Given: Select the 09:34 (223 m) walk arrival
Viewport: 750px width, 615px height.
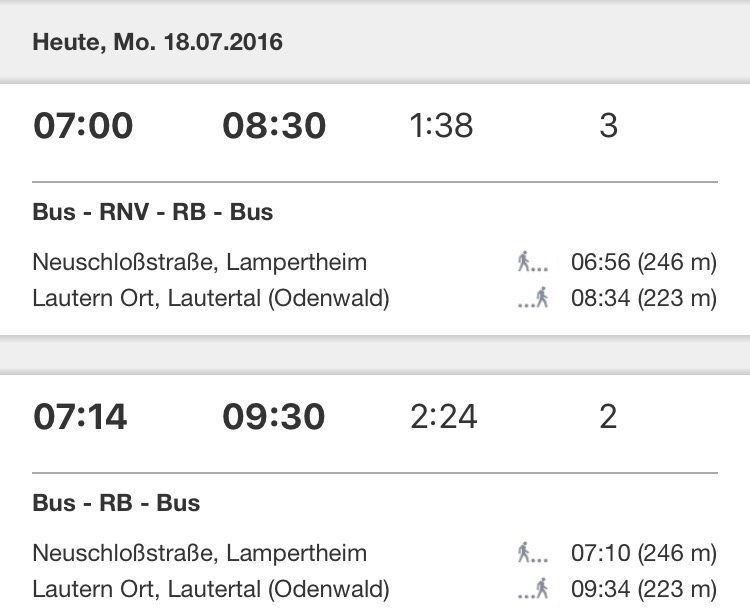Looking at the screenshot, I should click(644, 588).
